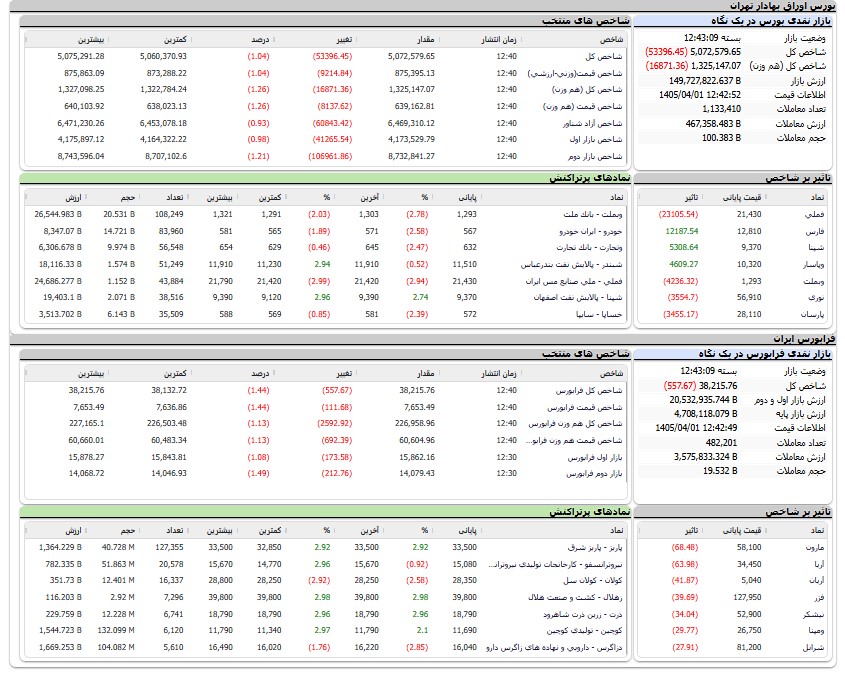Select the شاخص کل فرابورس index row
Image resolution: width=845 pixels, height=674 pixels.
point(325,390)
